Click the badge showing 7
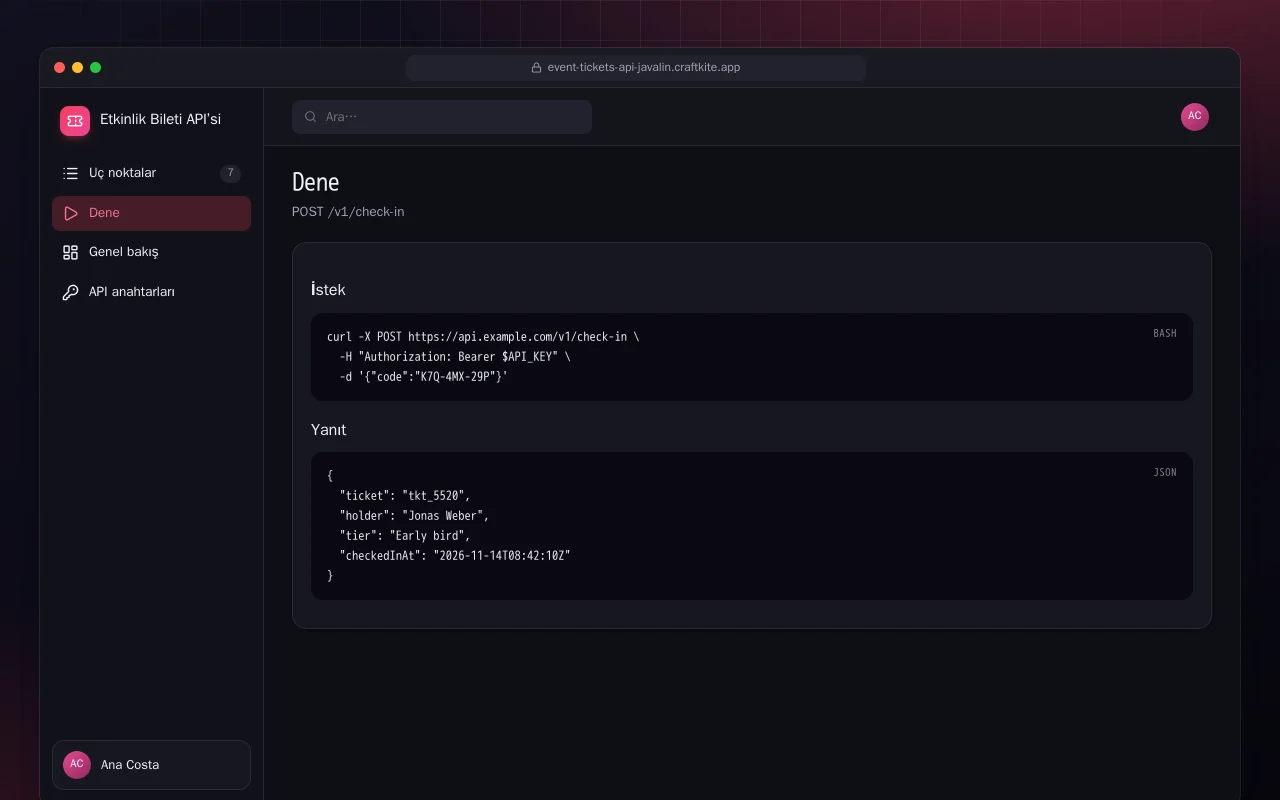 (x=230, y=173)
